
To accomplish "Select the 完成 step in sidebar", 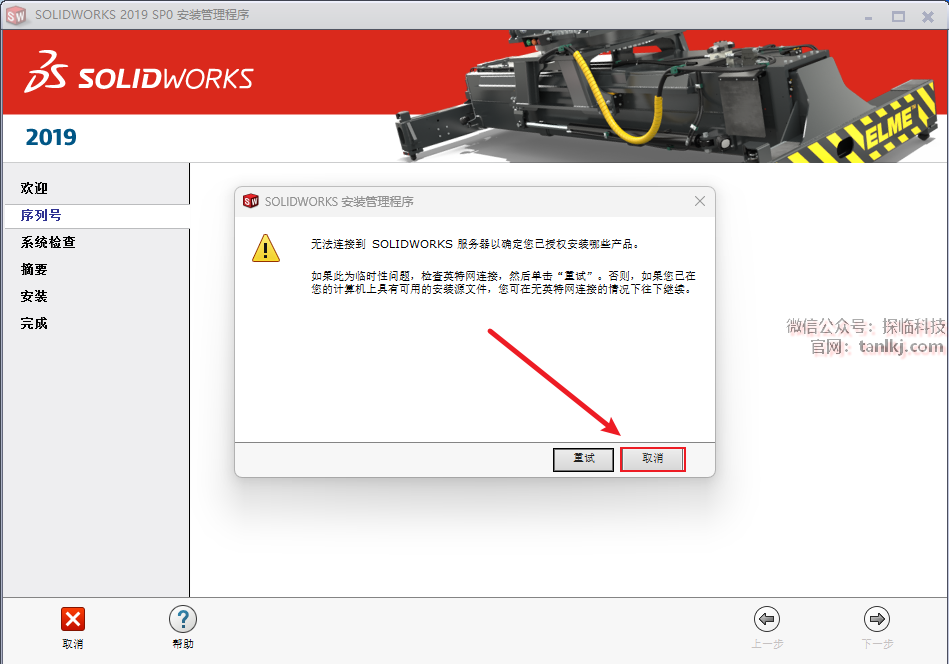I will (34, 323).
